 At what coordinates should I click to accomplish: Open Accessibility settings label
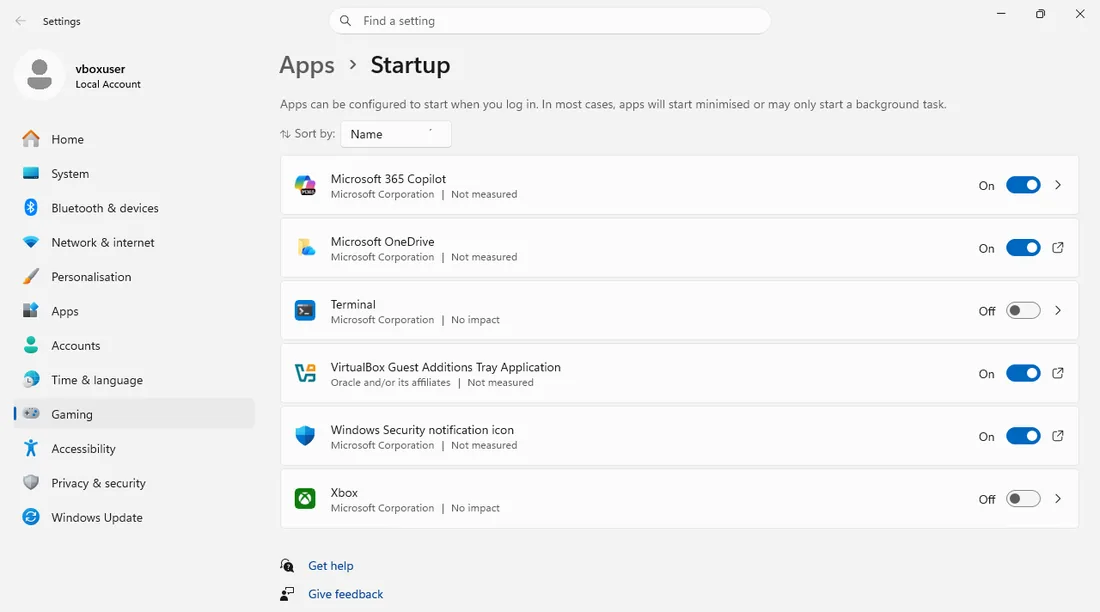[83, 448]
